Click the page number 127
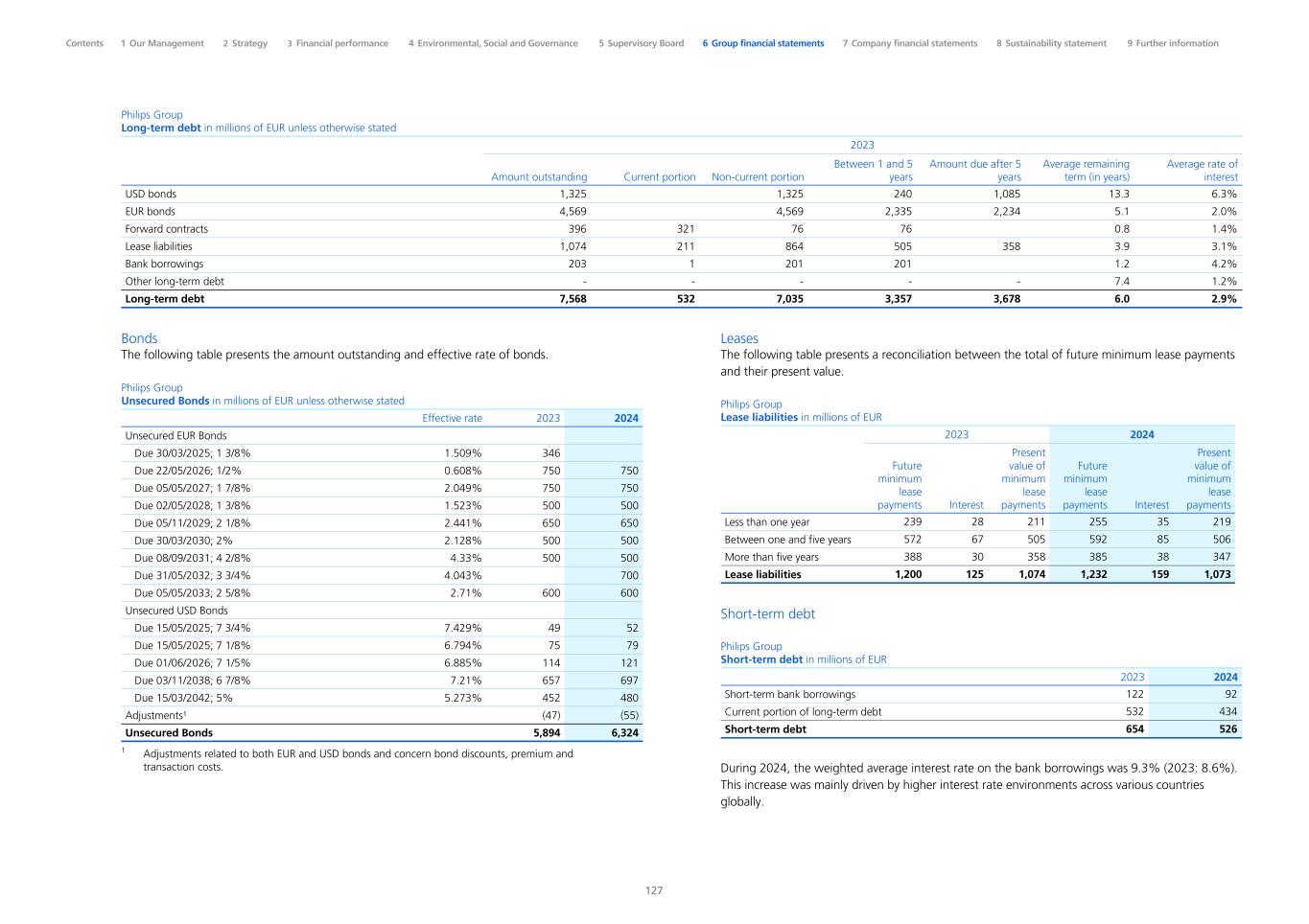The width and height of the screenshot is (1309, 924). (654, 890)
